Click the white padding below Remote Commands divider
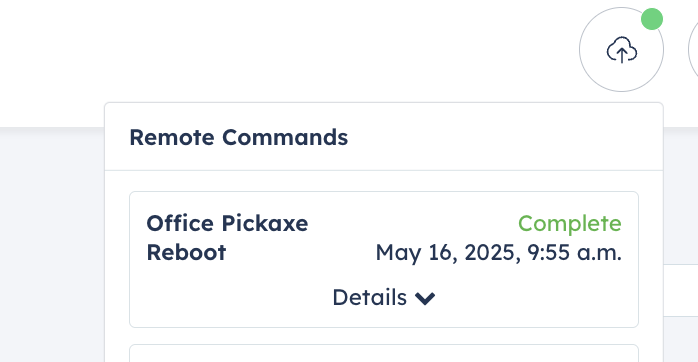 (x=384, y=181)
